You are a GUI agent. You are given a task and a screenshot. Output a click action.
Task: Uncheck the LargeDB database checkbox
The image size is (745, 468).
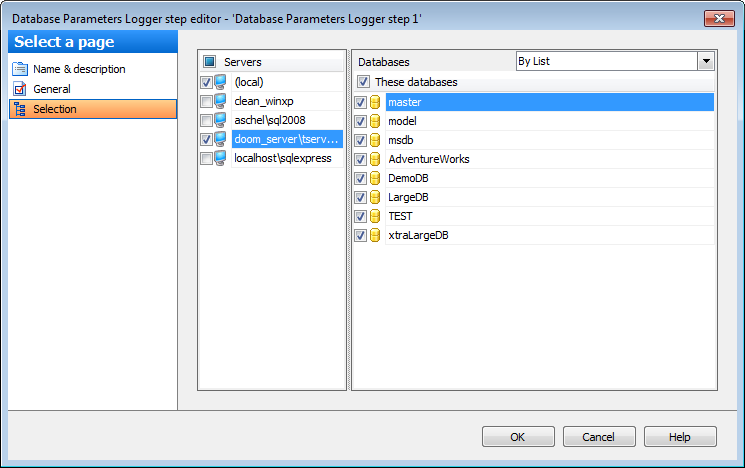pyautogui.click(x=361, y=197)
